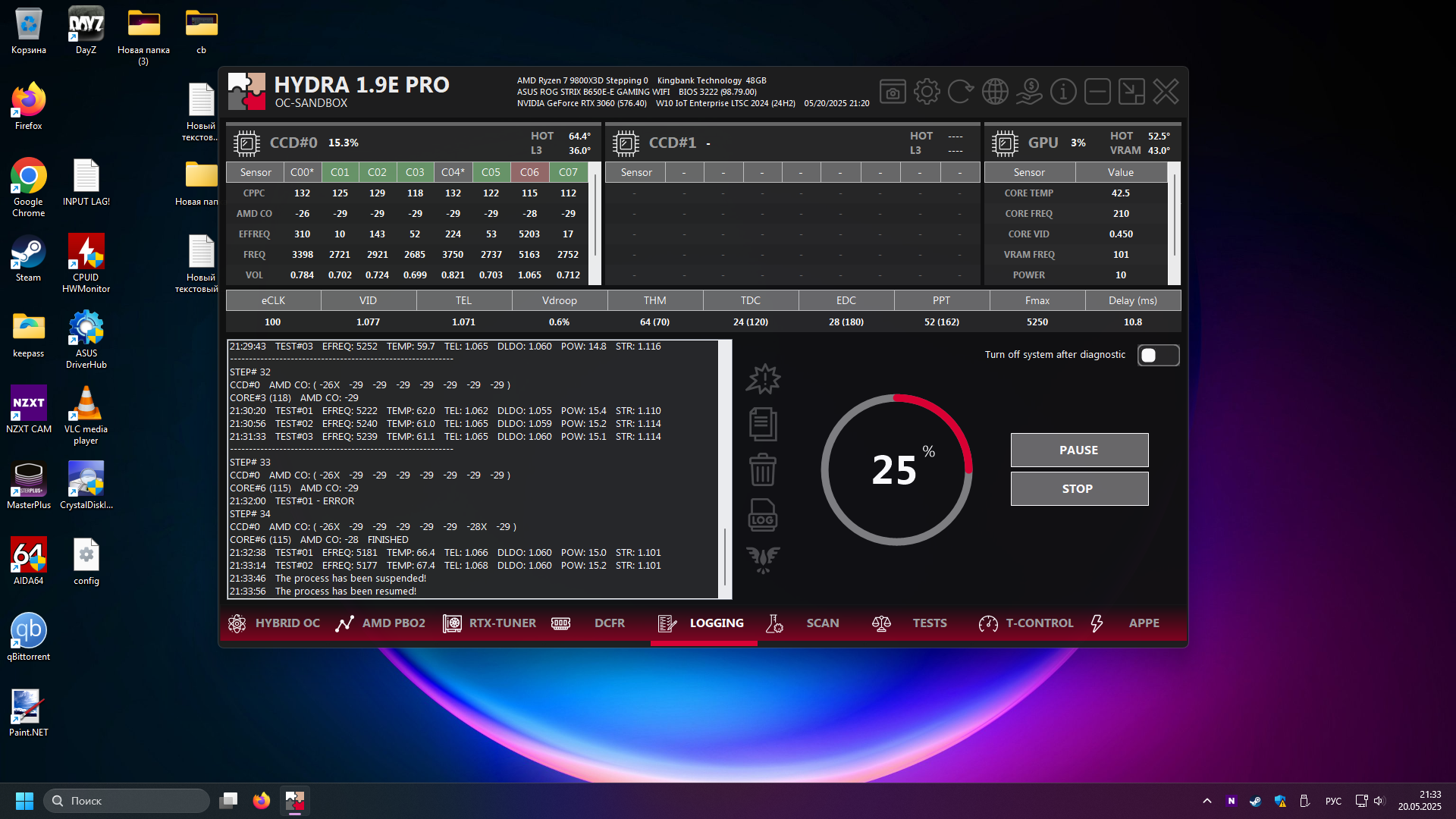Click the screenshot camera icon in HYDRA header
The height and width of the screenshot is (819, 1456).
coord(893,92)
